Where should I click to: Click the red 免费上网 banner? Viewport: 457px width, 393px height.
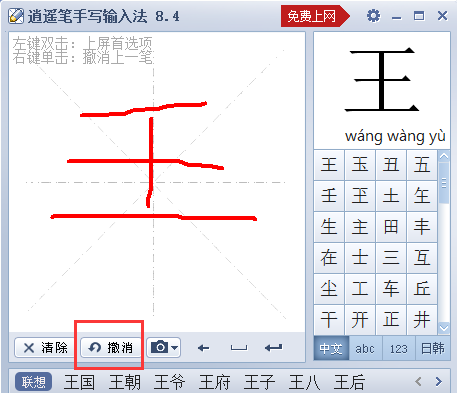[315, 16]
